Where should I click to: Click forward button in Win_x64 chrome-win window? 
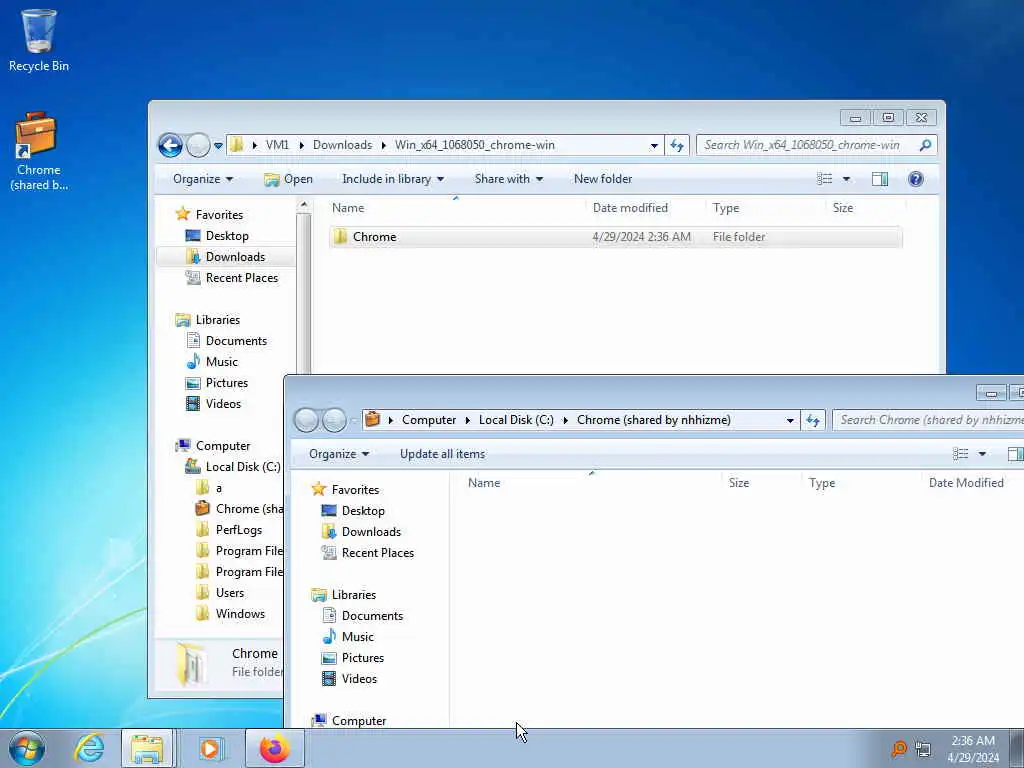coord(198,145)
